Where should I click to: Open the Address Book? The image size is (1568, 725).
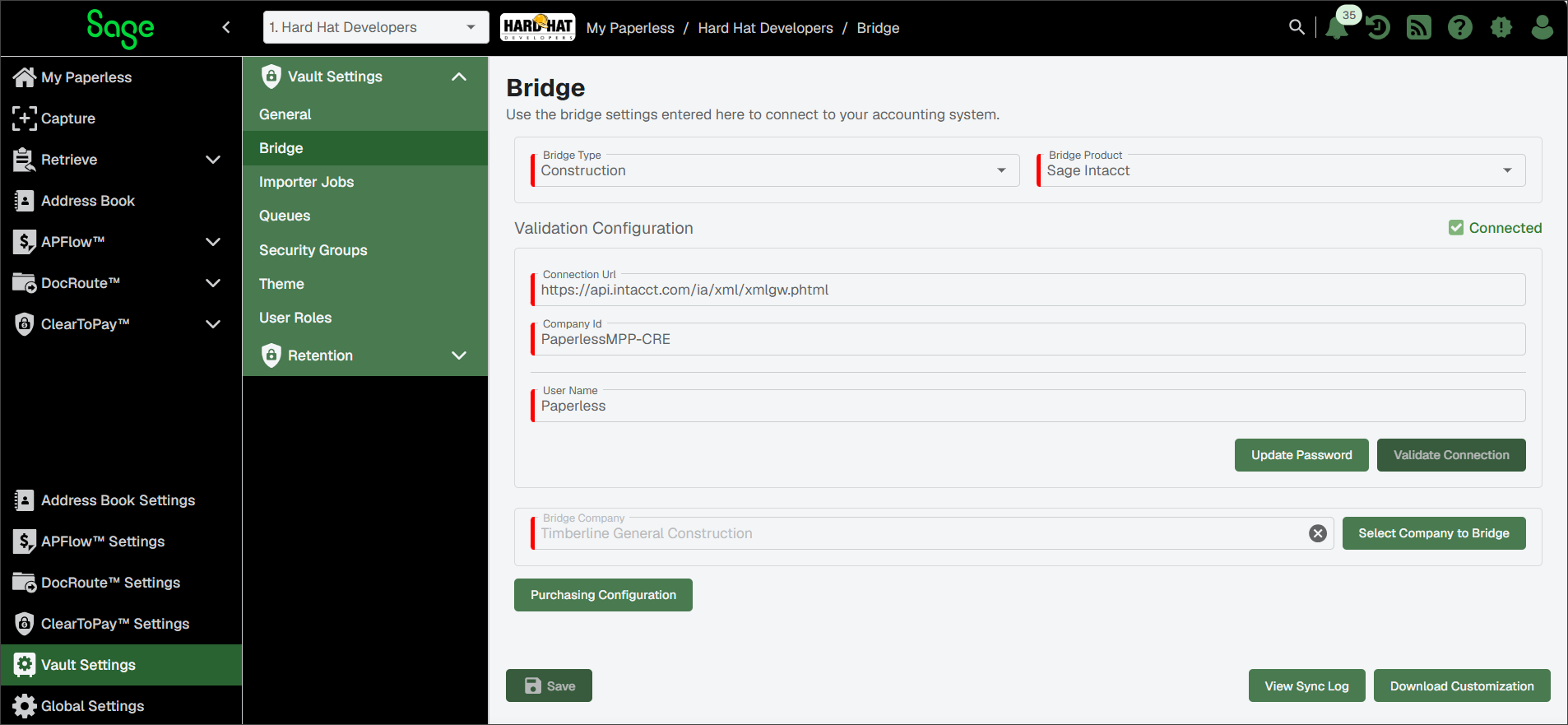pyautogui.click(x=121, y=201)
